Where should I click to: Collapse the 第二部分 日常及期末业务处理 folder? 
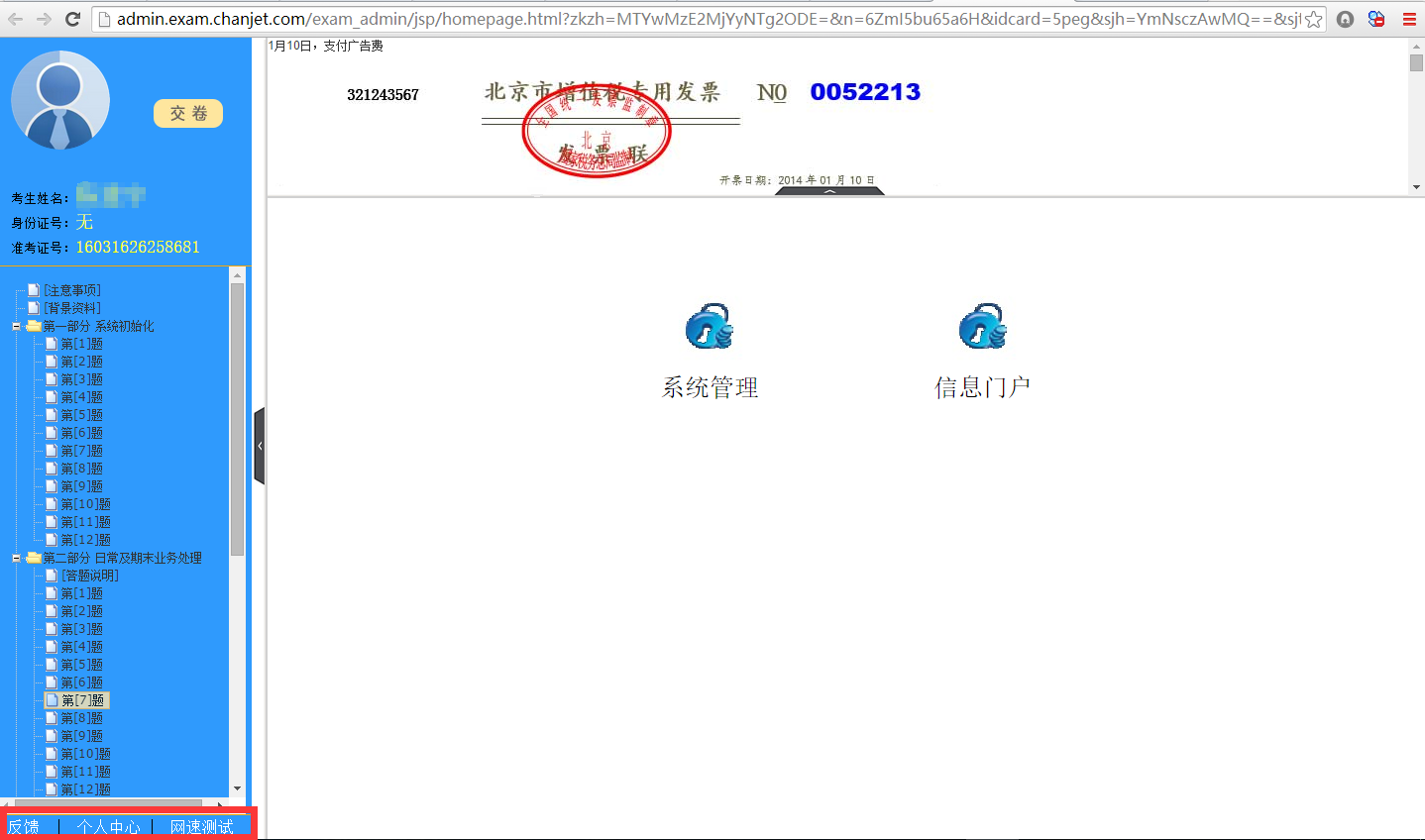coord(16,558)
